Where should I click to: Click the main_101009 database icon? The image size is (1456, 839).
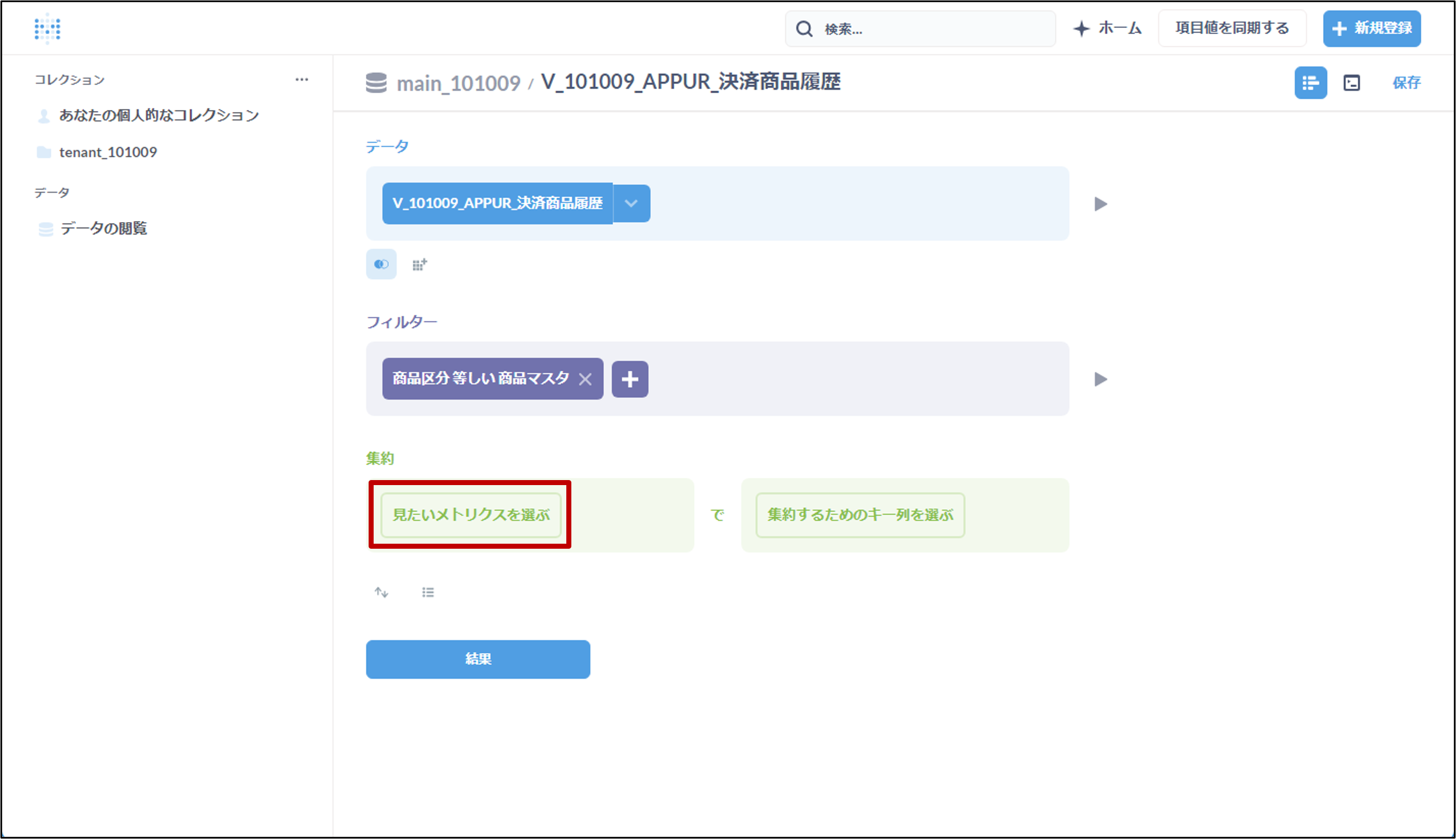pos(376,83)
